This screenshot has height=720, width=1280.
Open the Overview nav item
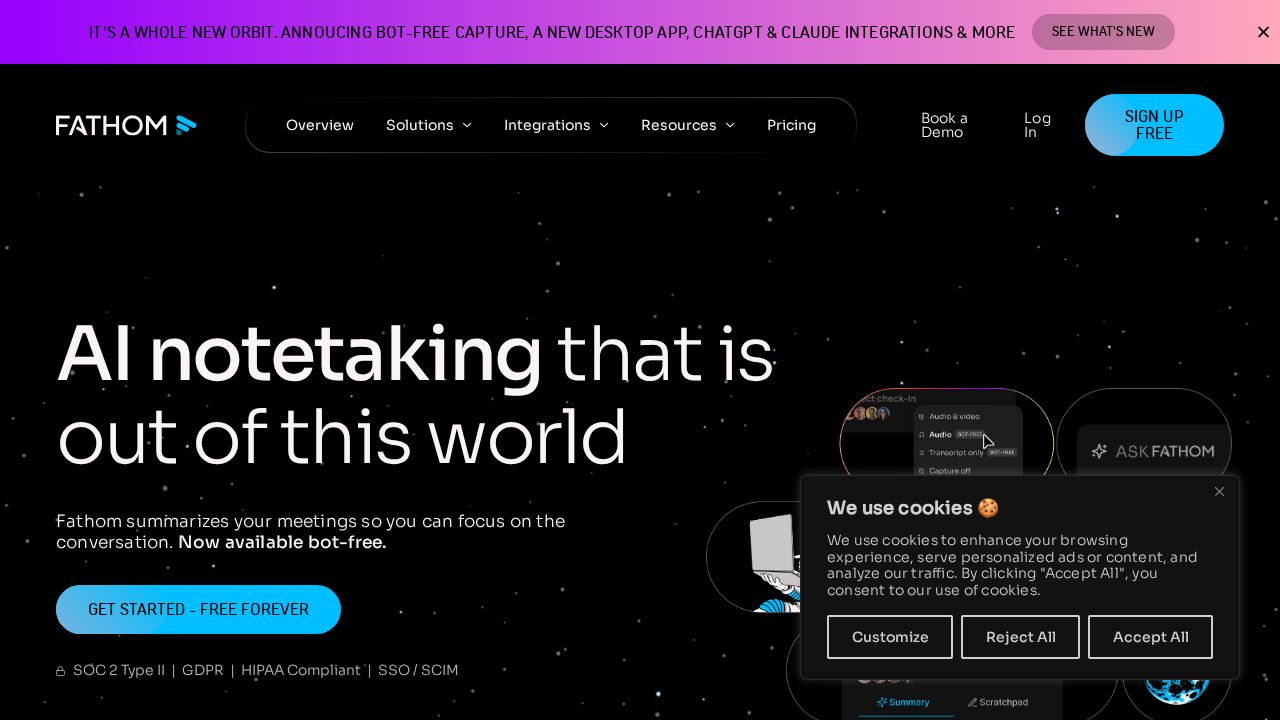click(320, 125)
